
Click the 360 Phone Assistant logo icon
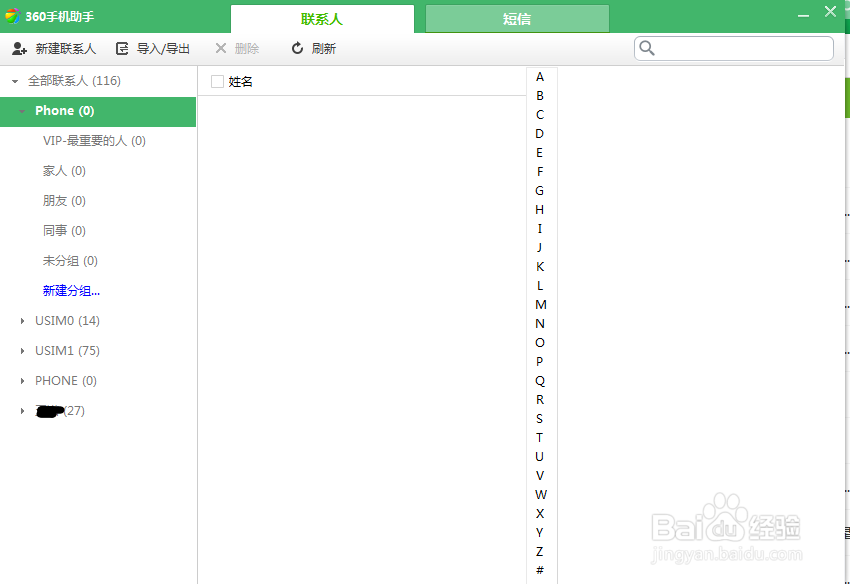tap(12, 16)
